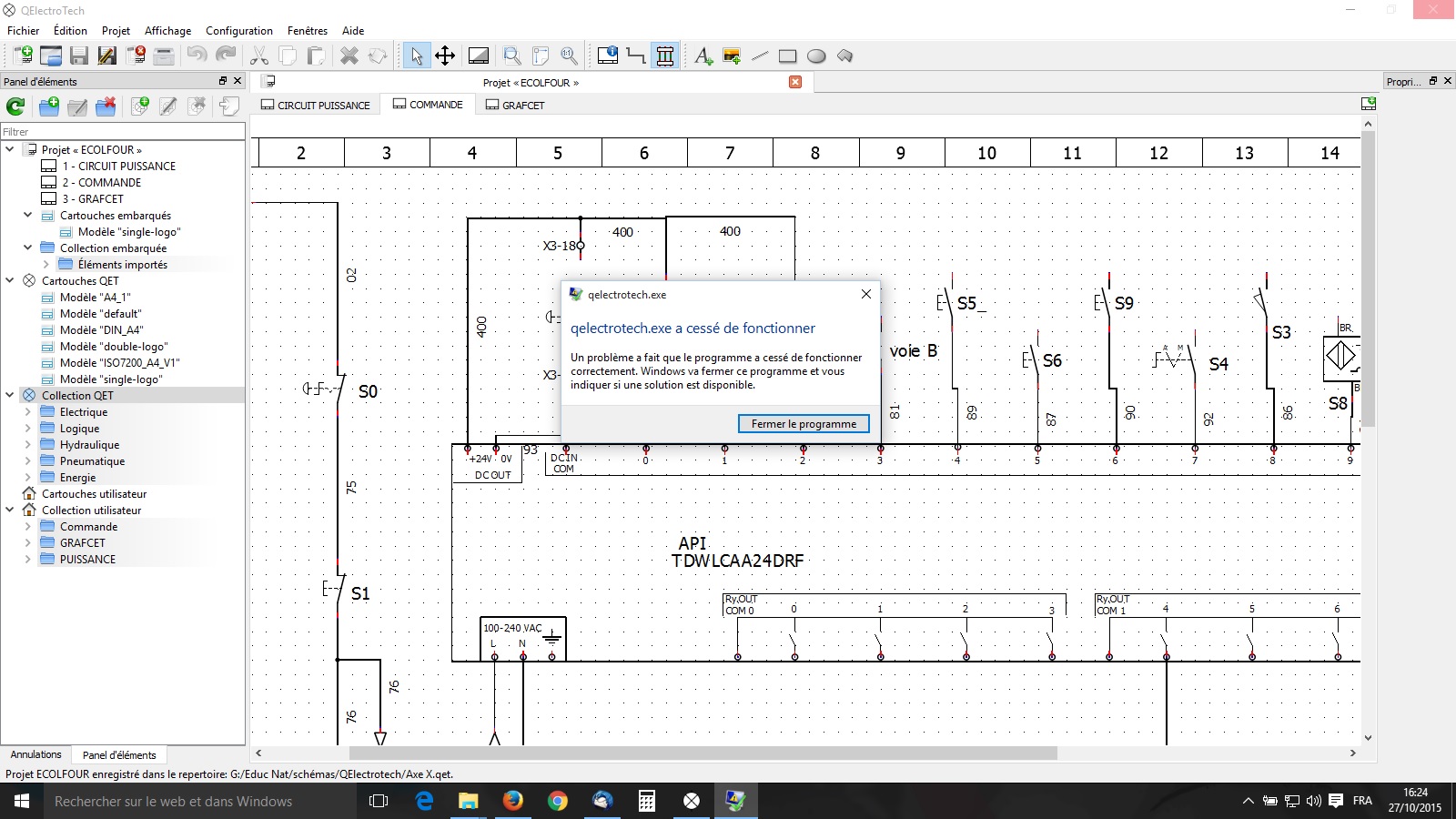Click the Filtrer search field
1456x819 pixels.
click(123, 132)
